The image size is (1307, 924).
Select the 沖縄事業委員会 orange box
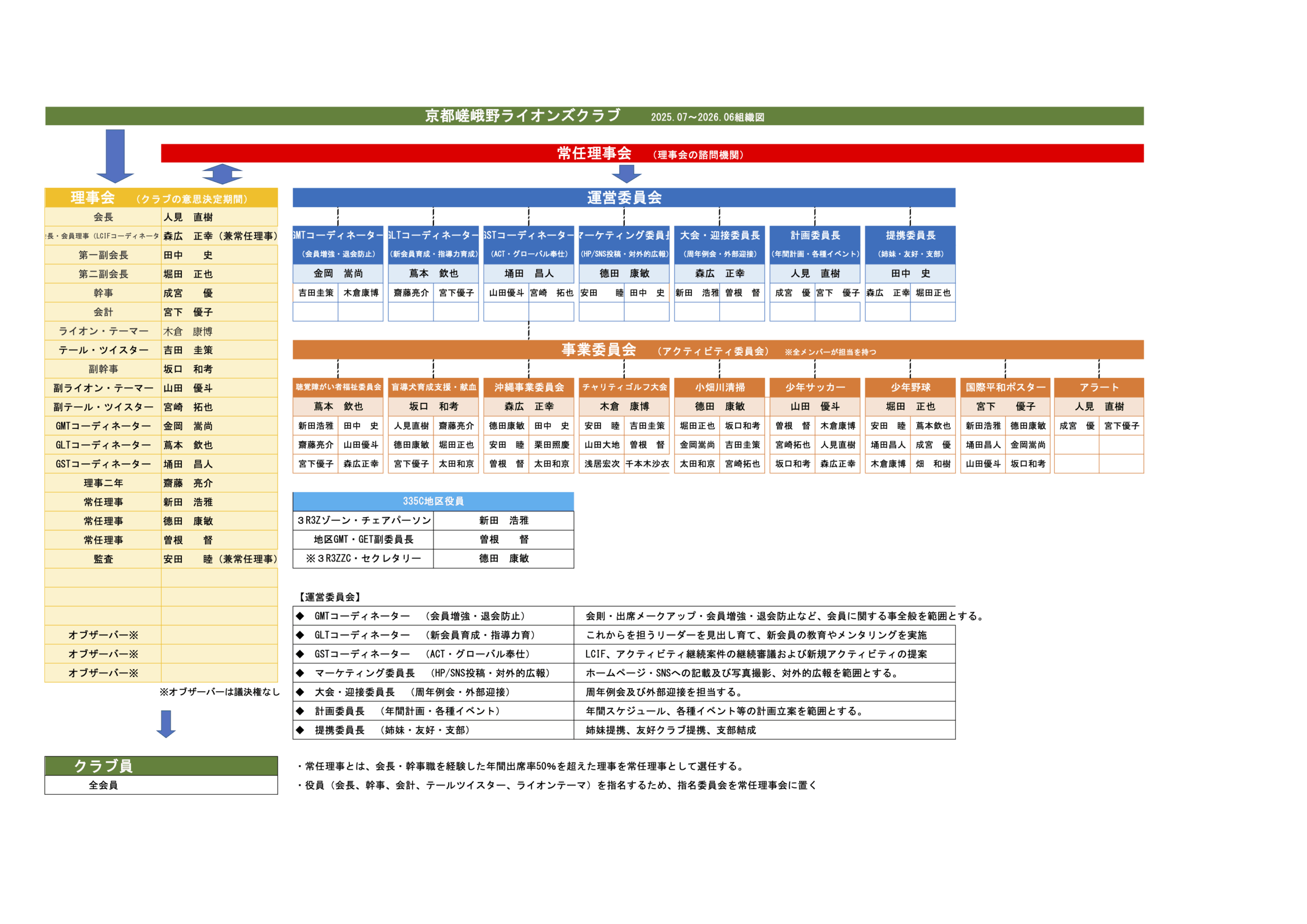[529, 387]
